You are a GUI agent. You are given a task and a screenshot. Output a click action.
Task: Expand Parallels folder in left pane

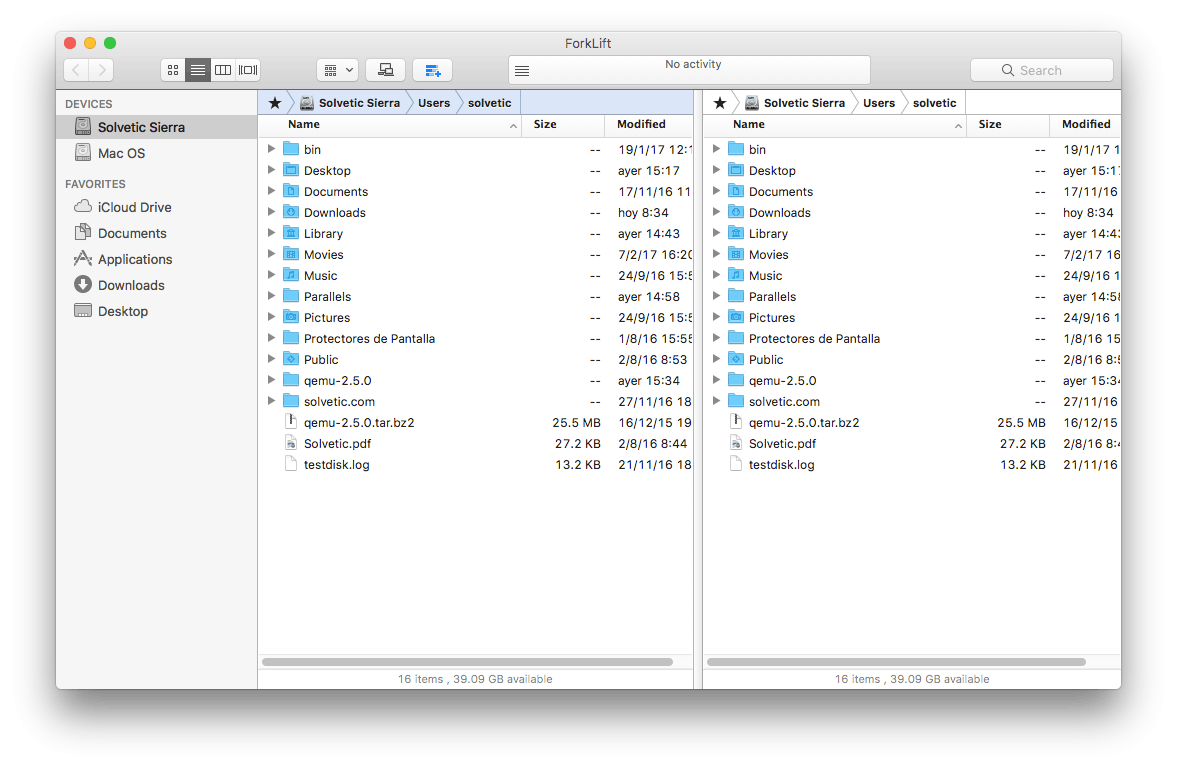(271, 296)
